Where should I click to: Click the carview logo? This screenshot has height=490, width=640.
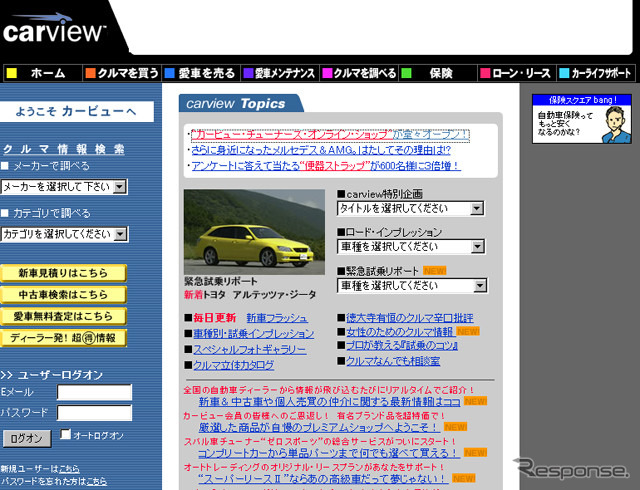point(54,30)
